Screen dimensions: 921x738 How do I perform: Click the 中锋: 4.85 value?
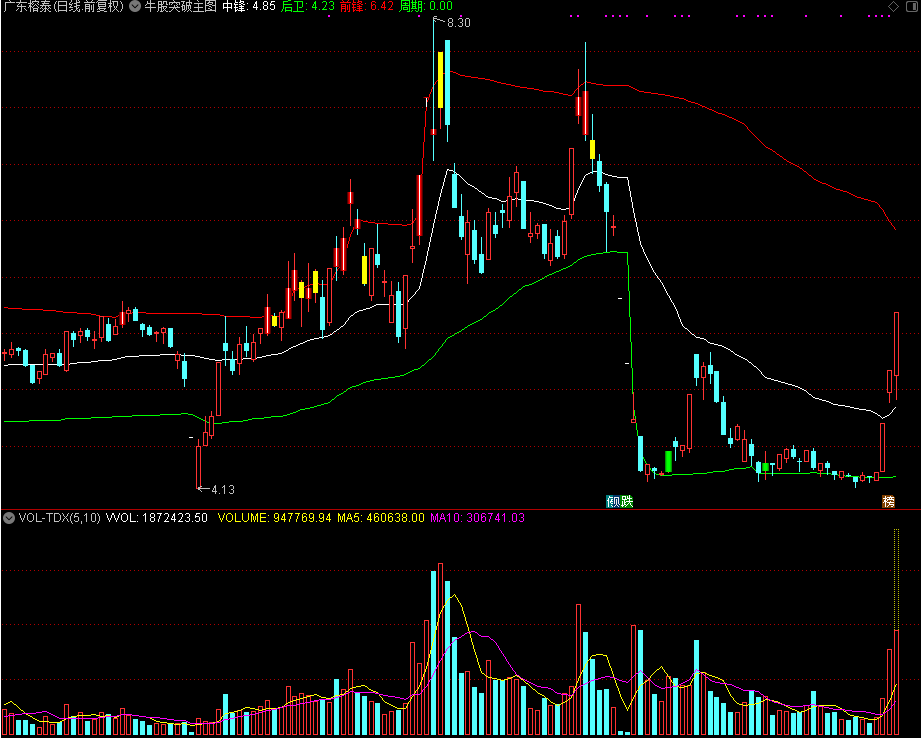click(249, 7)
